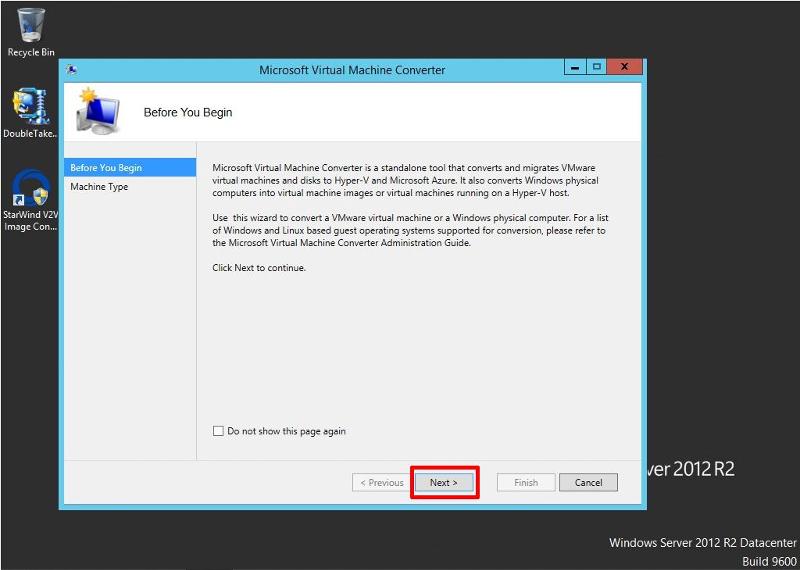Screen dimensions: 800x570
Task: Select the 'Before You Begin' wizard step
Action: pyautogui.click(x=130, y=167)
